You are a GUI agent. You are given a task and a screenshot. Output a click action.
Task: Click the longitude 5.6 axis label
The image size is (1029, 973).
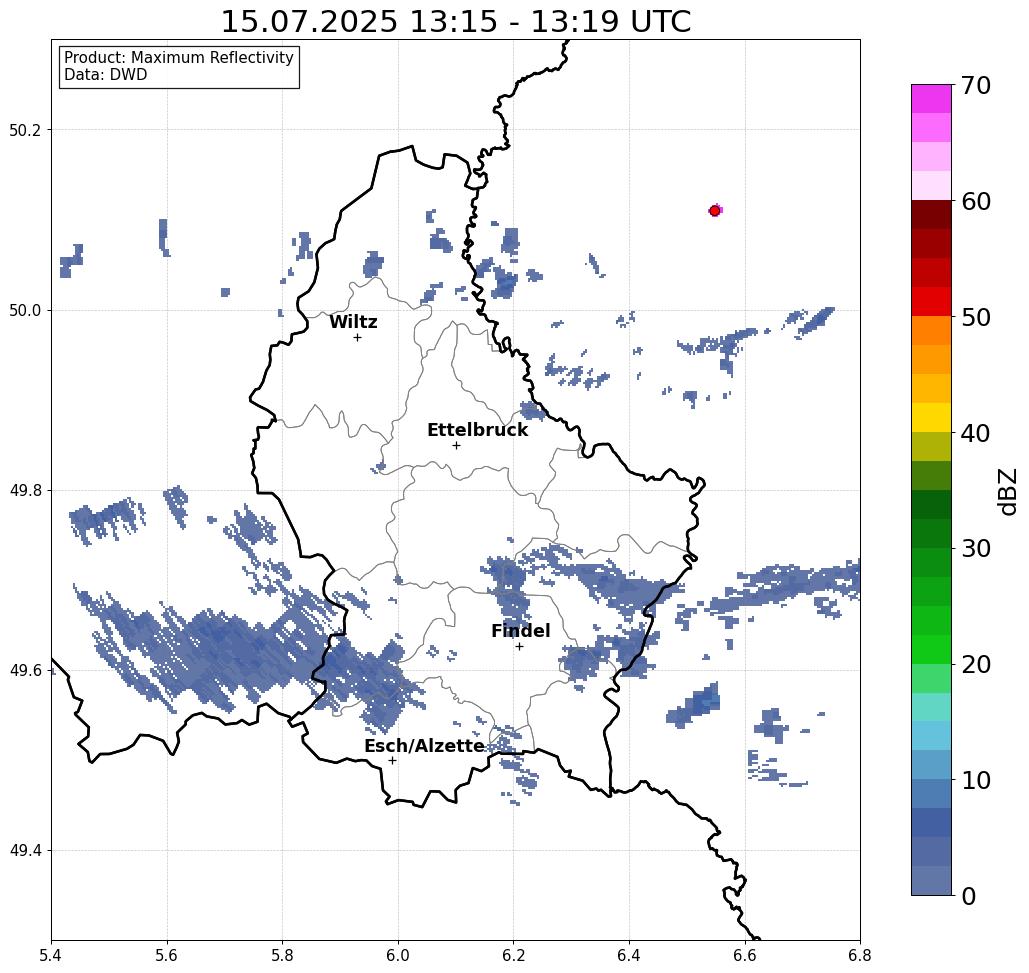point(167,956)
